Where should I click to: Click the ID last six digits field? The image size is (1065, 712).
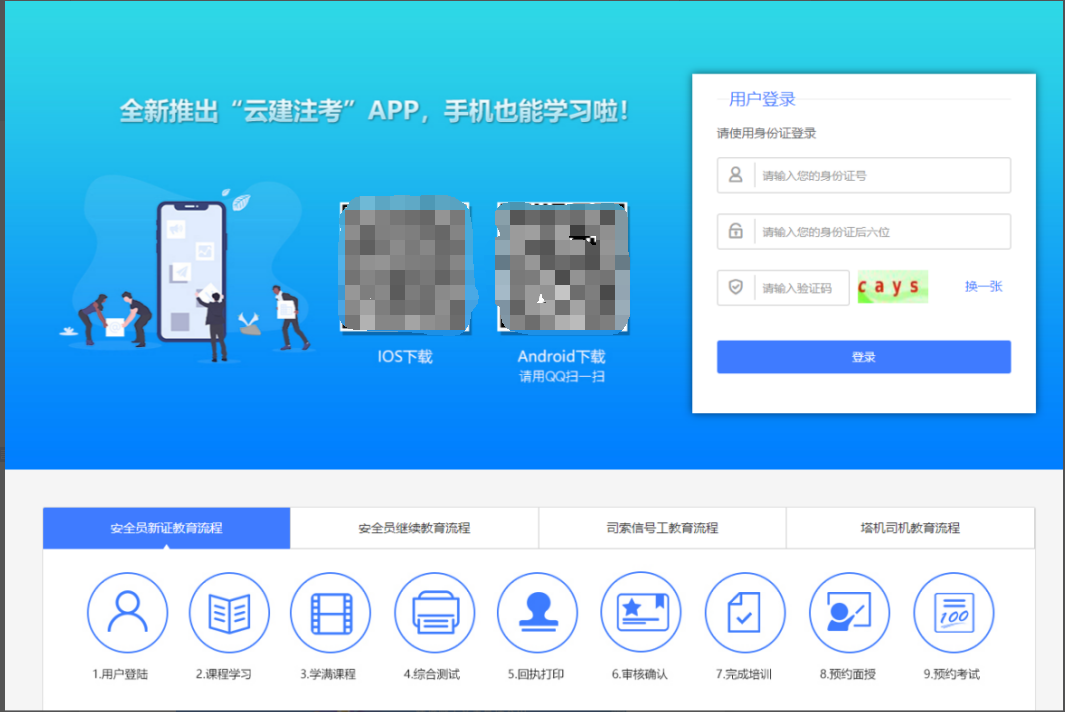click(x=880, y=232)
